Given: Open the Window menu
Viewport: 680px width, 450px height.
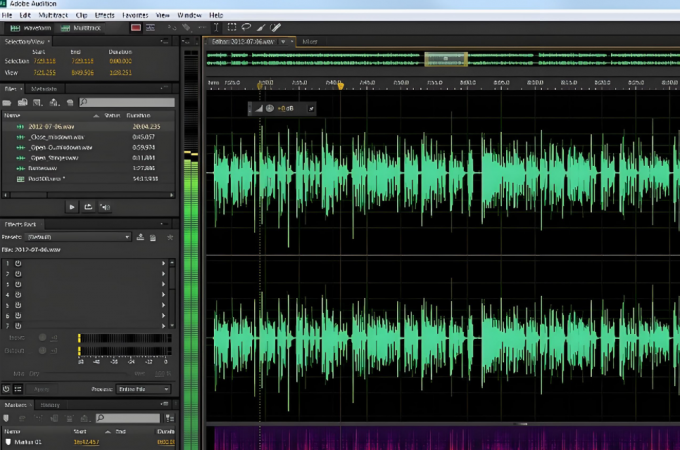Looking at the screenshot, I should click(189, 15).
